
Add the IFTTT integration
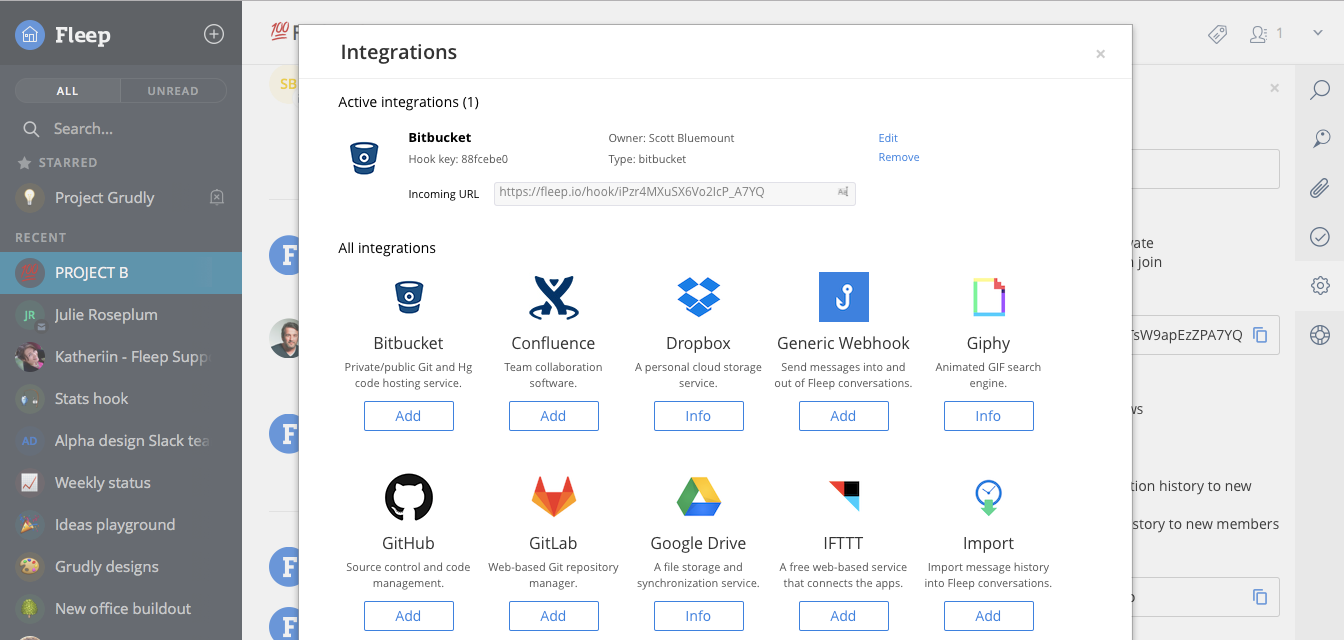pos(843,616)
